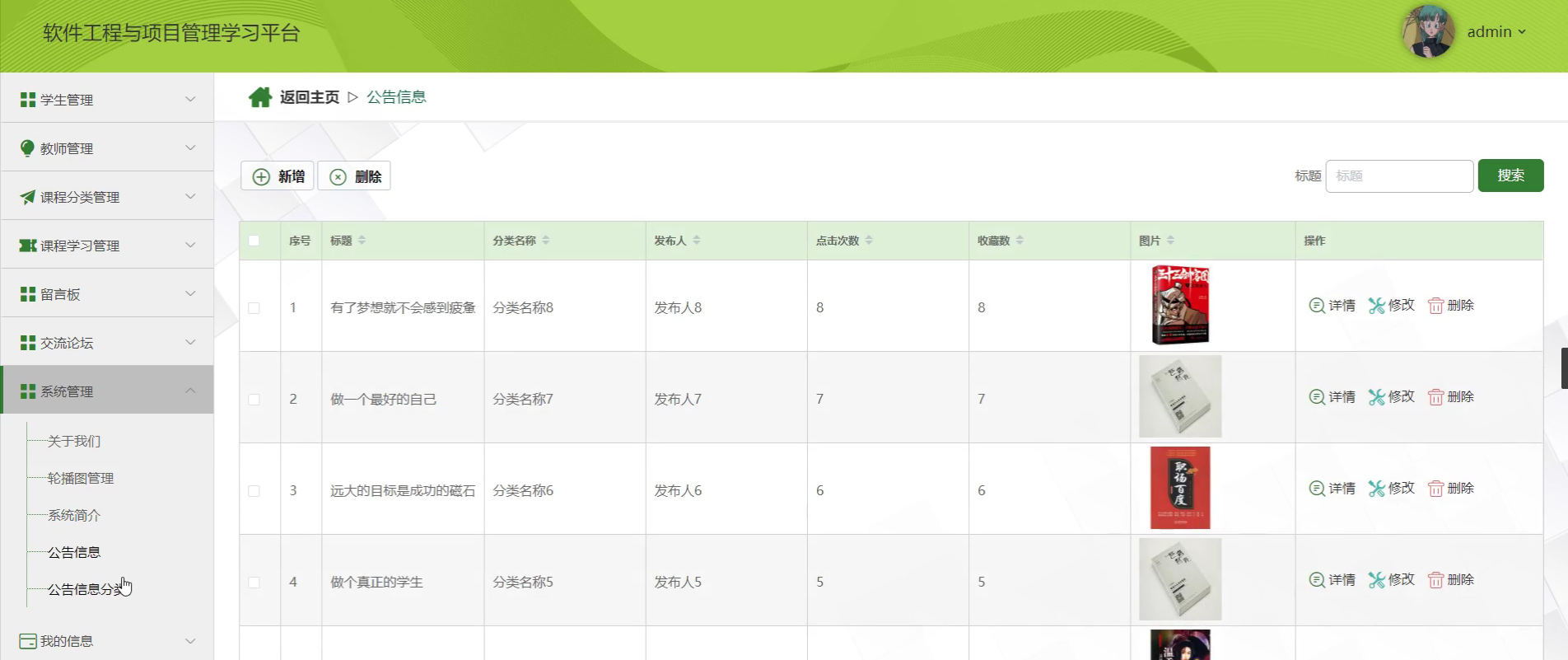Open 轮播图管理 submenu item
Viewport: 1568px width, 660px height.
point(81,479)
